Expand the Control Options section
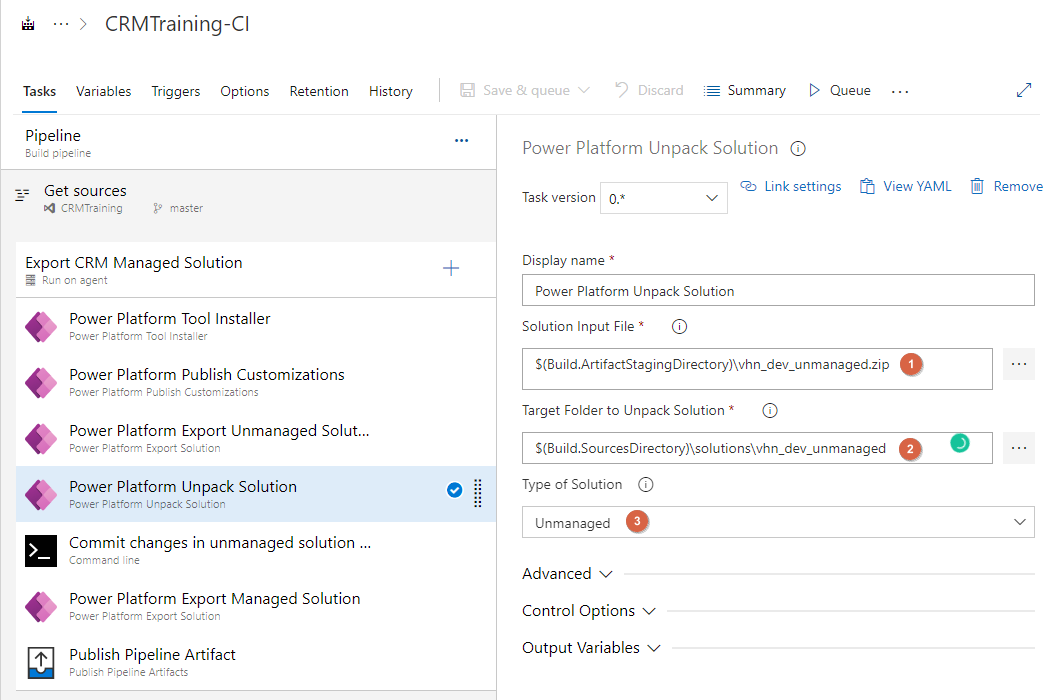 [x=589, y=611]
